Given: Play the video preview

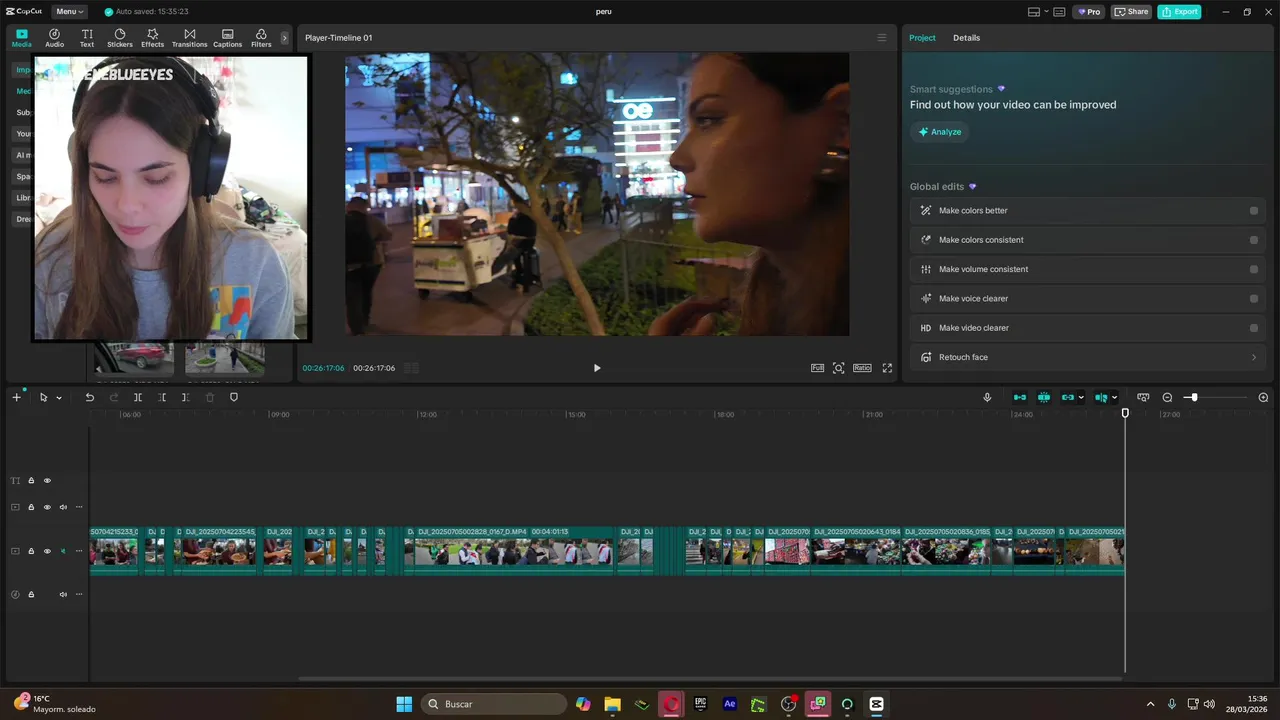Looking at the screenshot, I should click(597, 368).
